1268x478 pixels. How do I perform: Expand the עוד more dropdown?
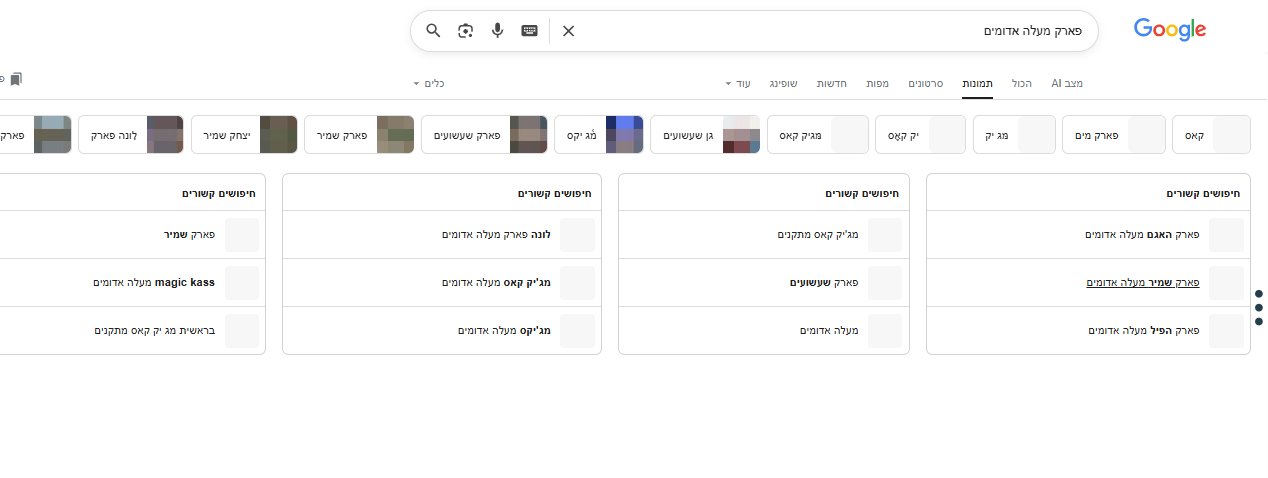738,83
